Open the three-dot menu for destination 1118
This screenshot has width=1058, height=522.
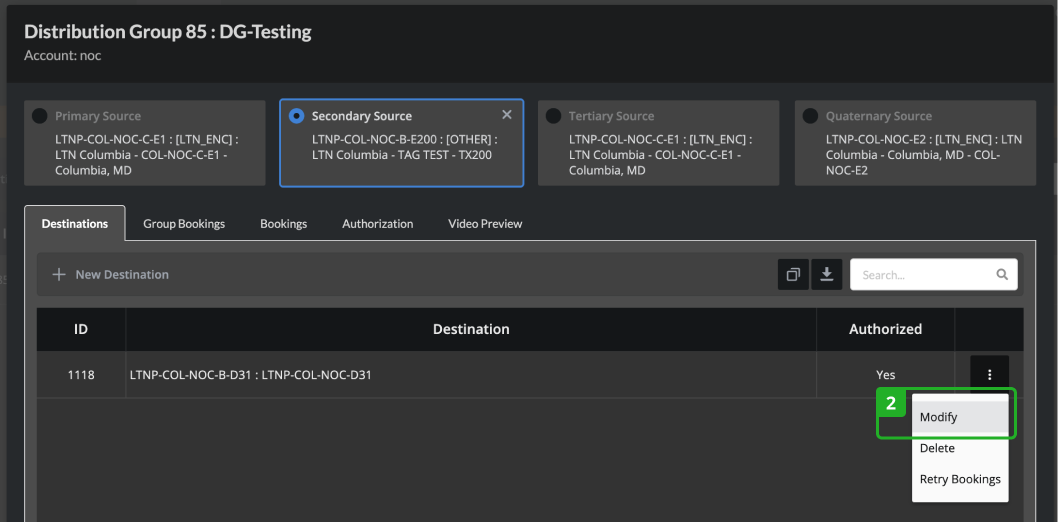(x=989, y=374)
